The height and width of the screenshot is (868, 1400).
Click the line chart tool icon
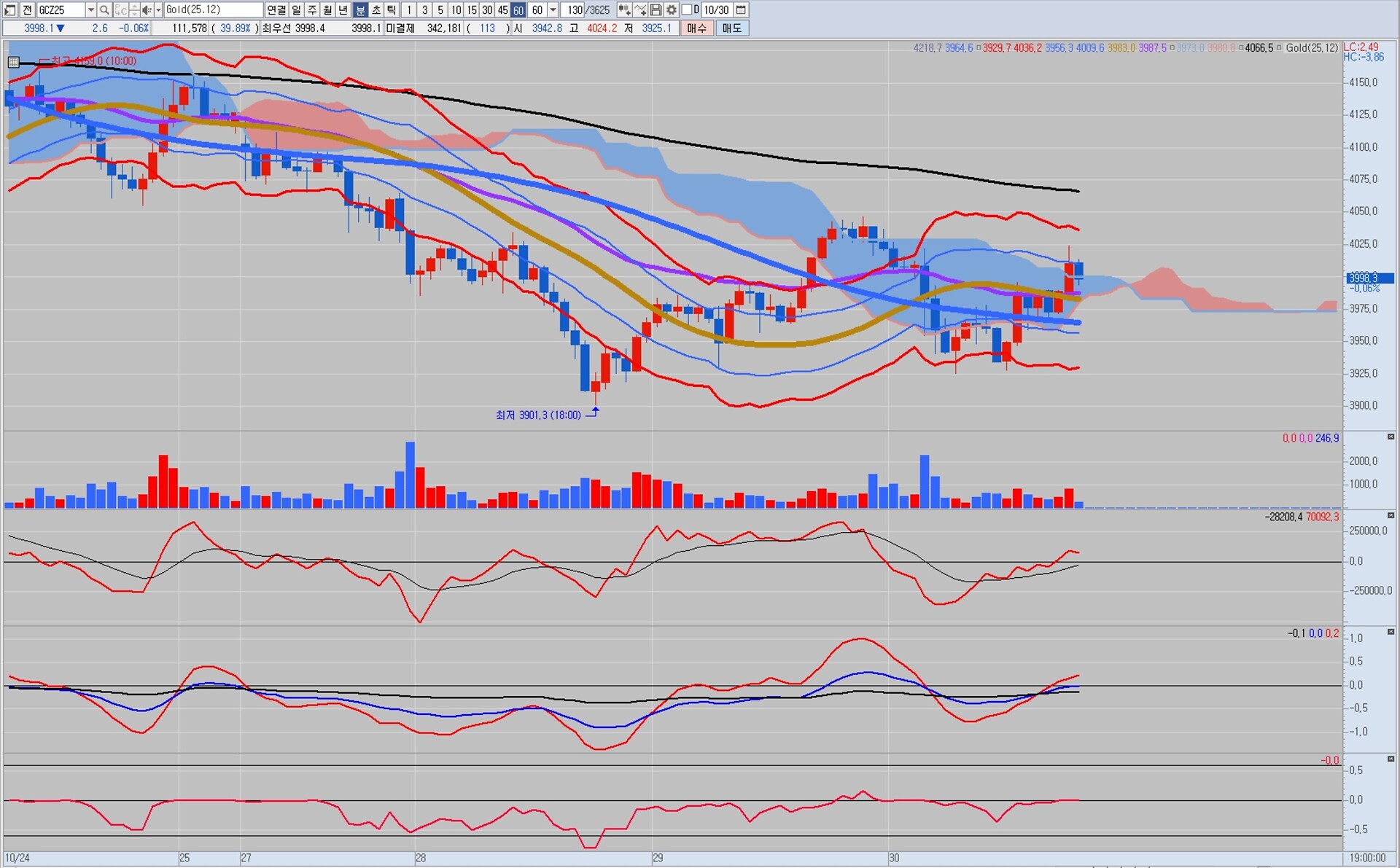coord(640,9)
